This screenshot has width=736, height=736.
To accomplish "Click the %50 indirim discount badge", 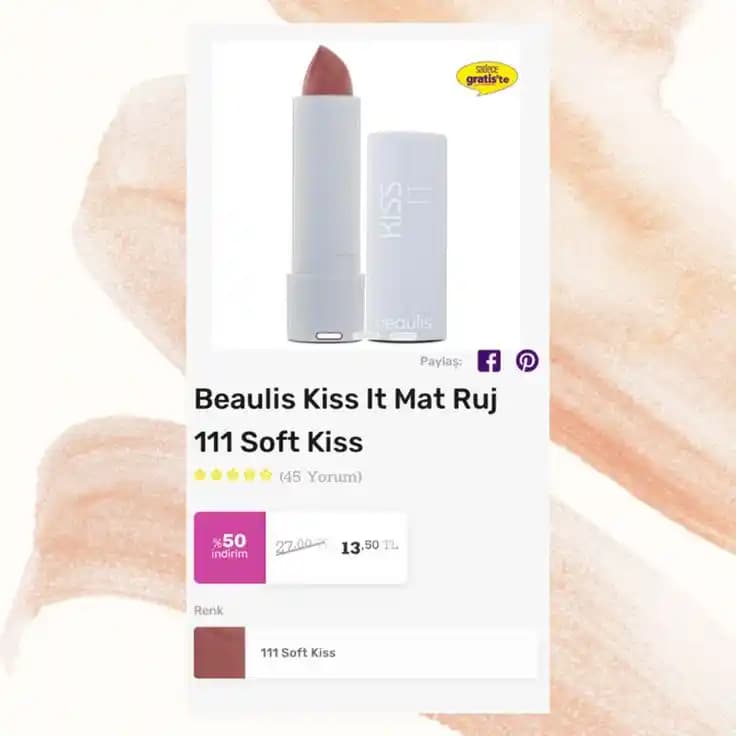I will pos(230,547).
